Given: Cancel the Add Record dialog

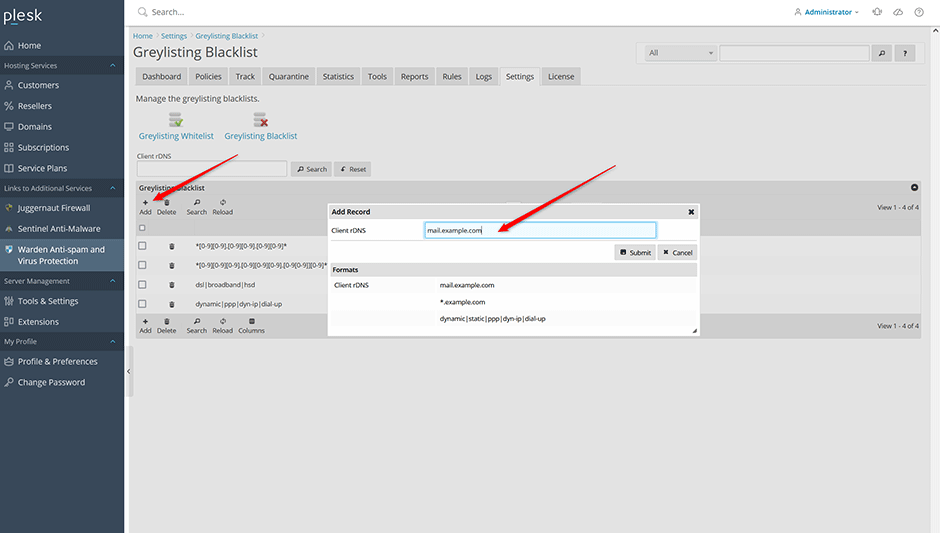Looking at the screenshot, I should [677, 252].
